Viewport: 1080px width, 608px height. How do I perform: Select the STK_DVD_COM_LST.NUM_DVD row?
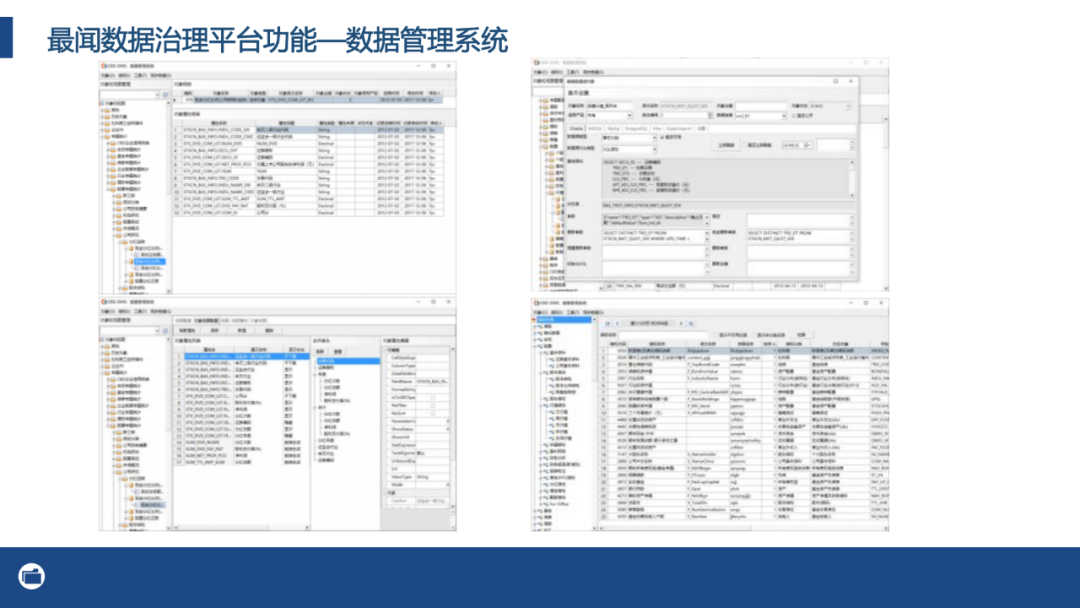pos(309,143)
